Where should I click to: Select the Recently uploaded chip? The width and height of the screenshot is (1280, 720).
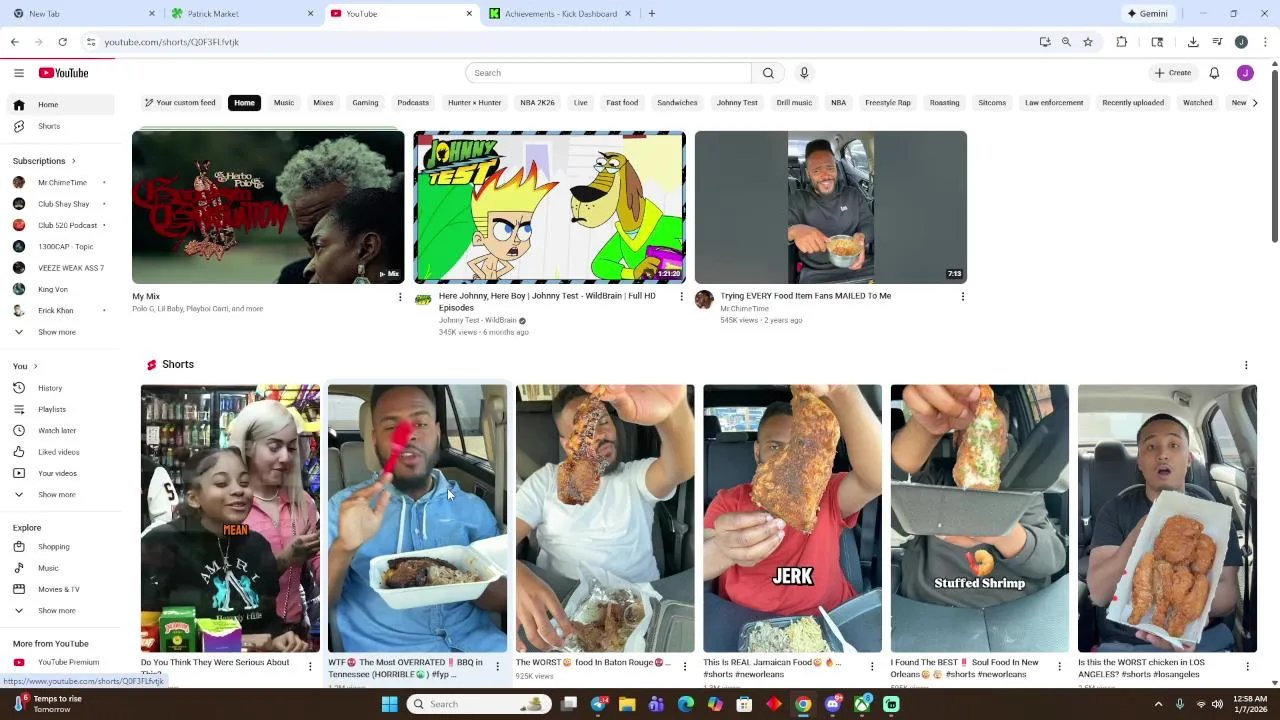pos(1133,103)
